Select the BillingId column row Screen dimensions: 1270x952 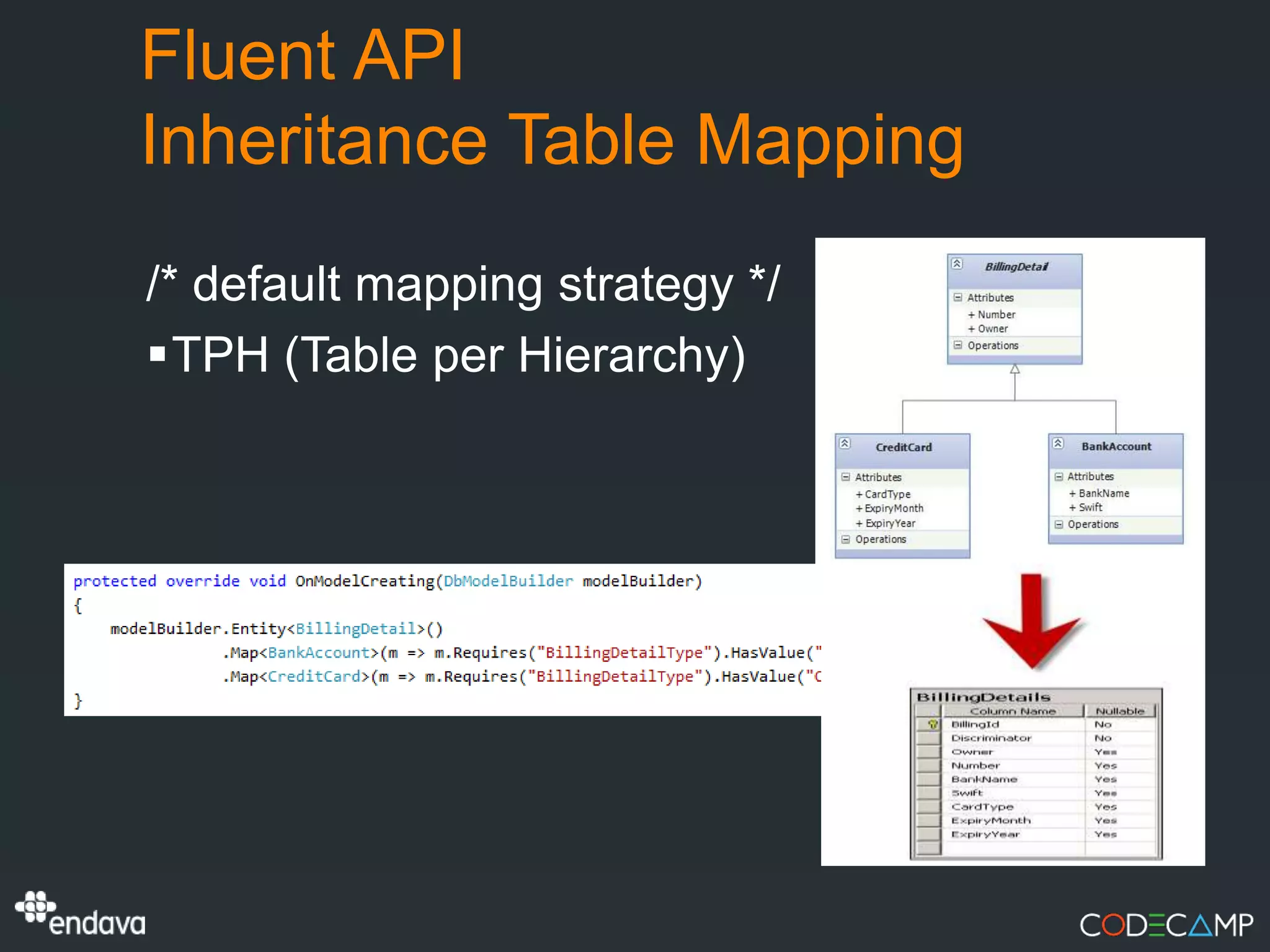pos(1036,725)
